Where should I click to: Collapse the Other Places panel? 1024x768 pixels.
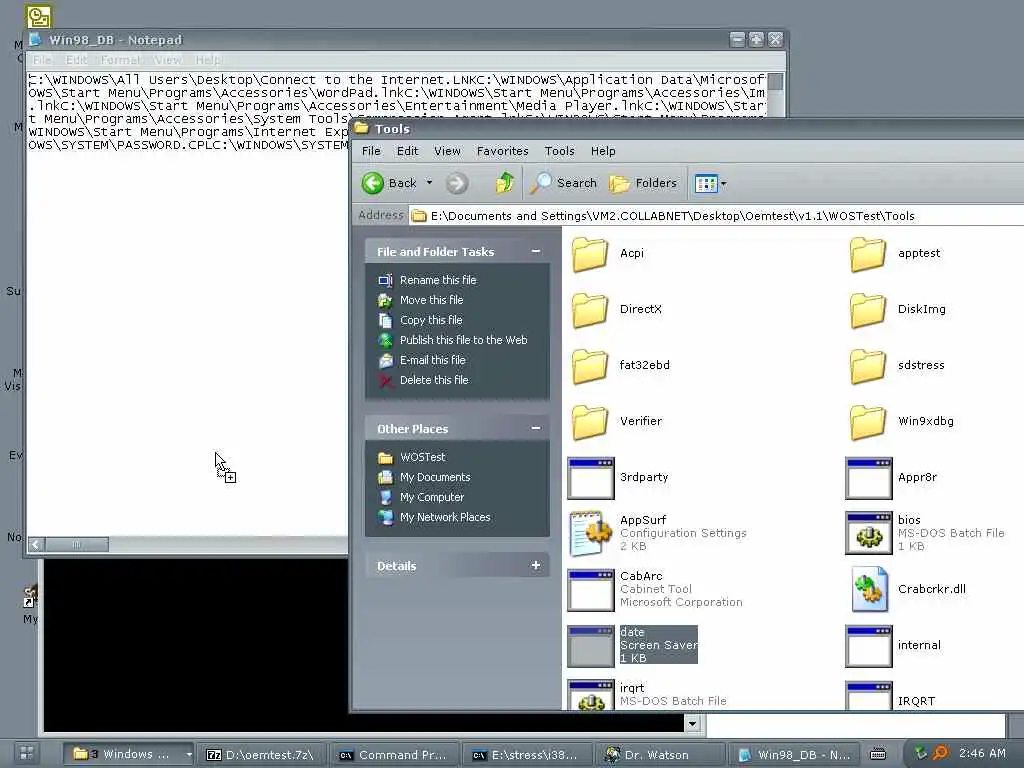(x=536, y=428)
